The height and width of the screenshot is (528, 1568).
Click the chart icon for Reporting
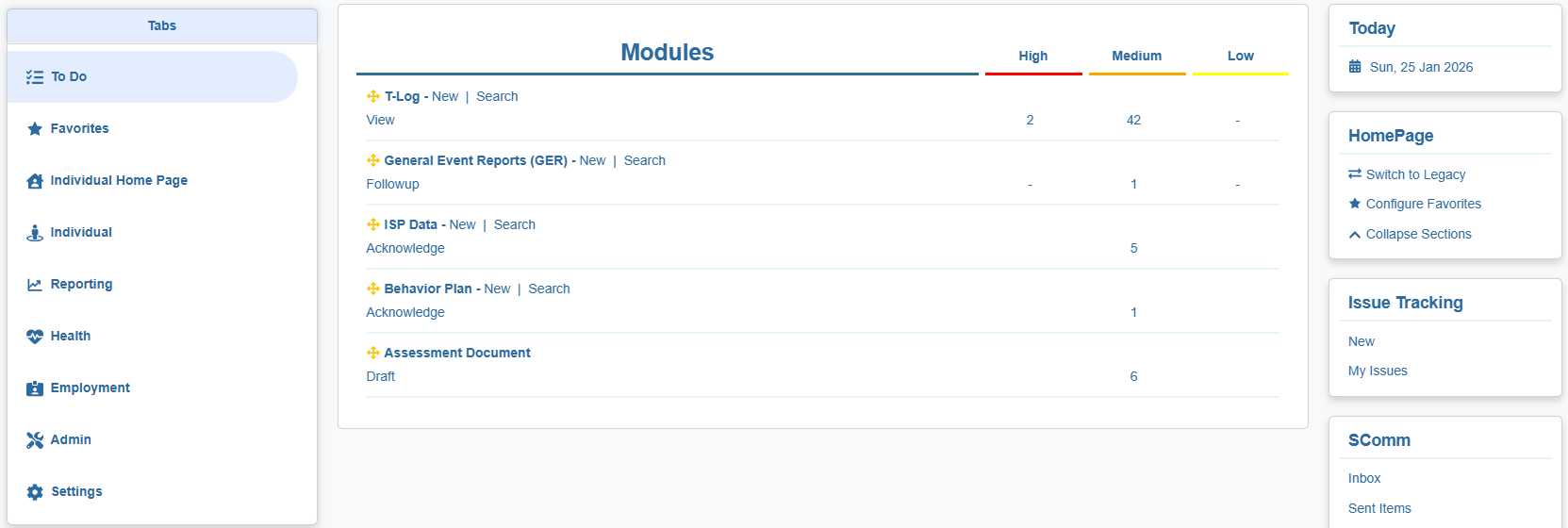click(35, 285)
